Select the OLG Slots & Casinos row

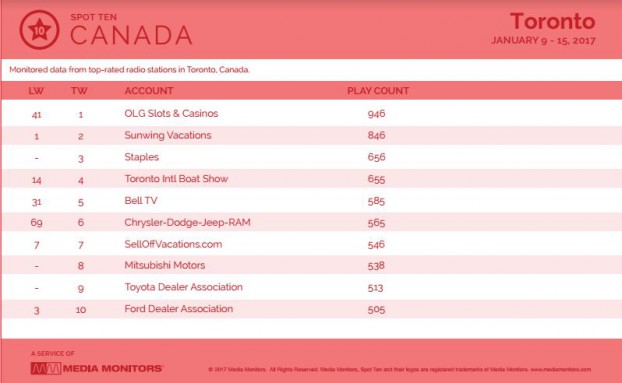coord(311,114)
